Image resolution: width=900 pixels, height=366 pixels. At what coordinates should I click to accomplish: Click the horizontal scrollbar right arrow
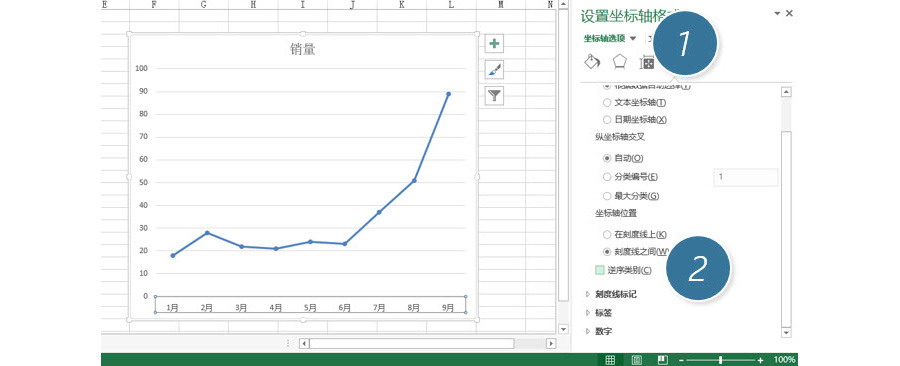(551, 344)
